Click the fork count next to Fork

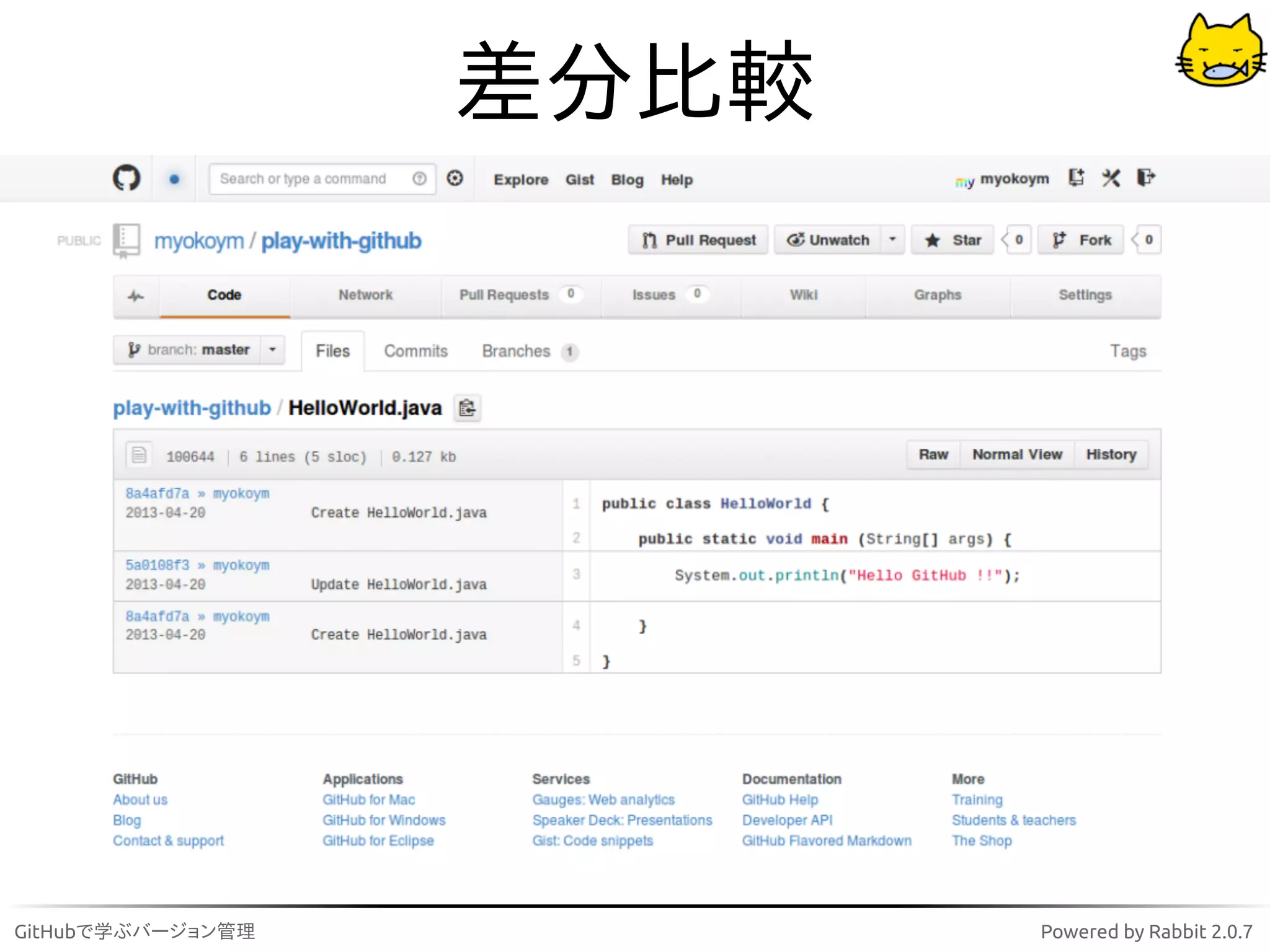tap(1148, 240)
